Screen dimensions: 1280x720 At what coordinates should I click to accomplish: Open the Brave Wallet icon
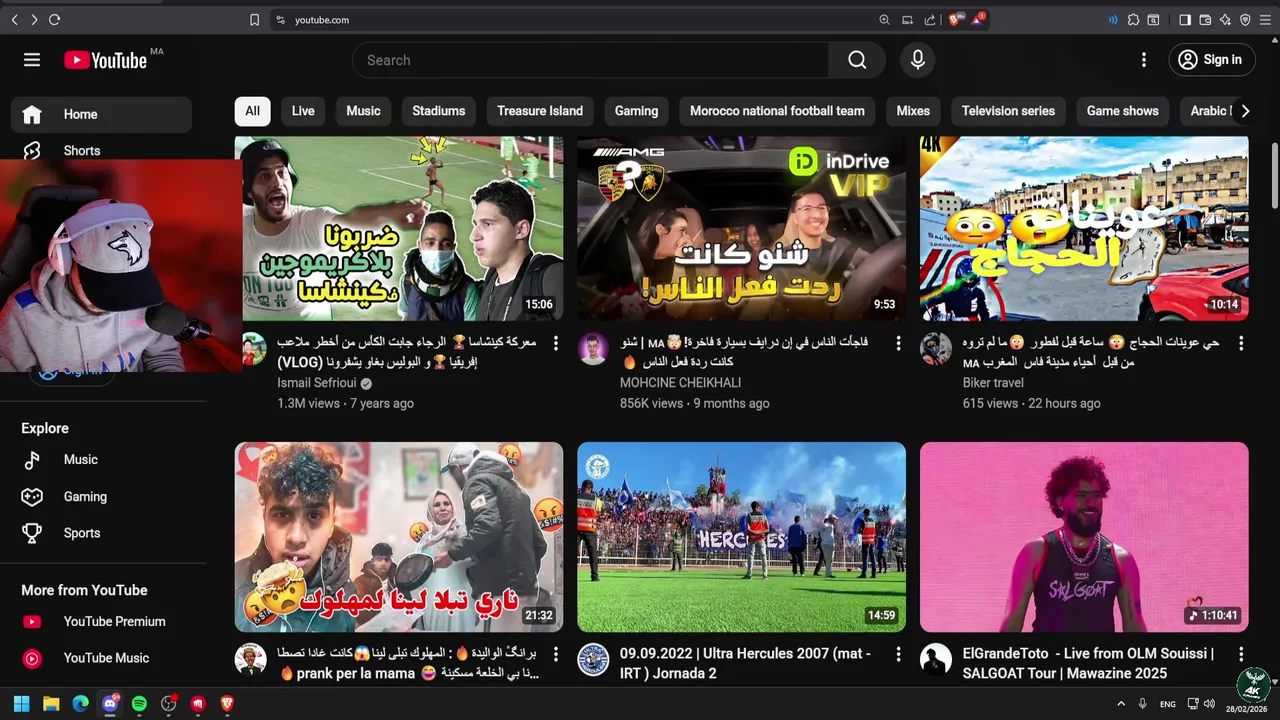click(1205, 20)
